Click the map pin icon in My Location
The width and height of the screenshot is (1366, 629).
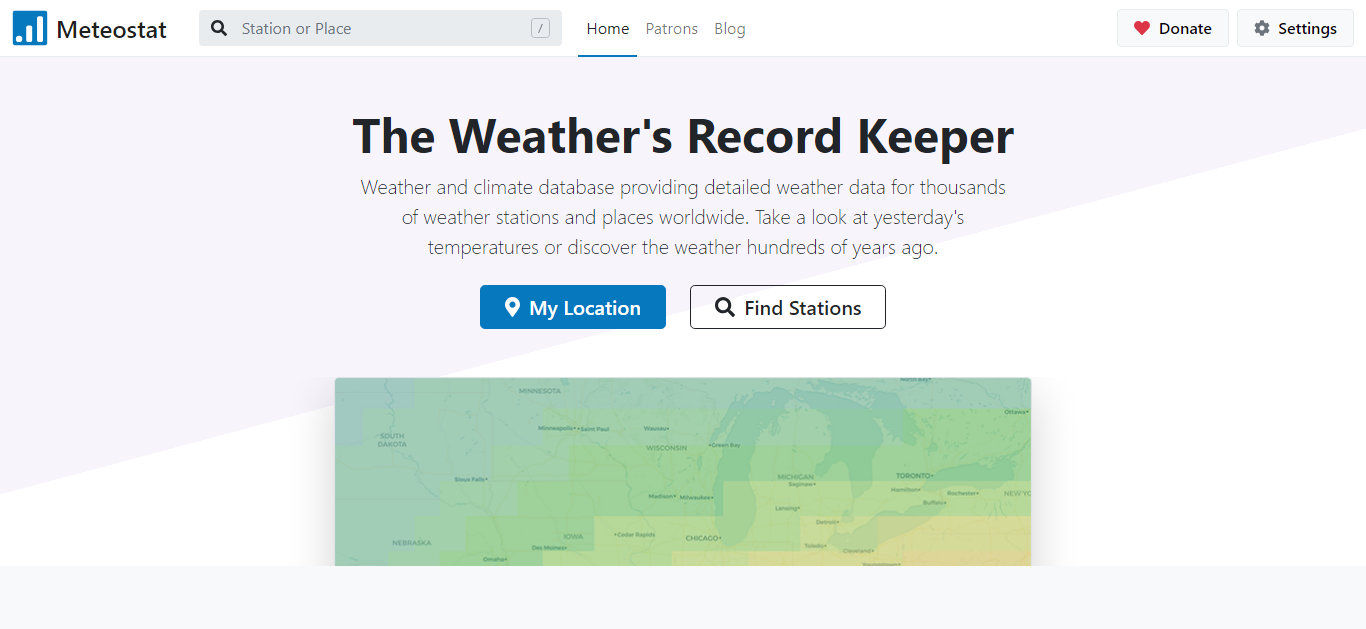click(x=512, y=307)
